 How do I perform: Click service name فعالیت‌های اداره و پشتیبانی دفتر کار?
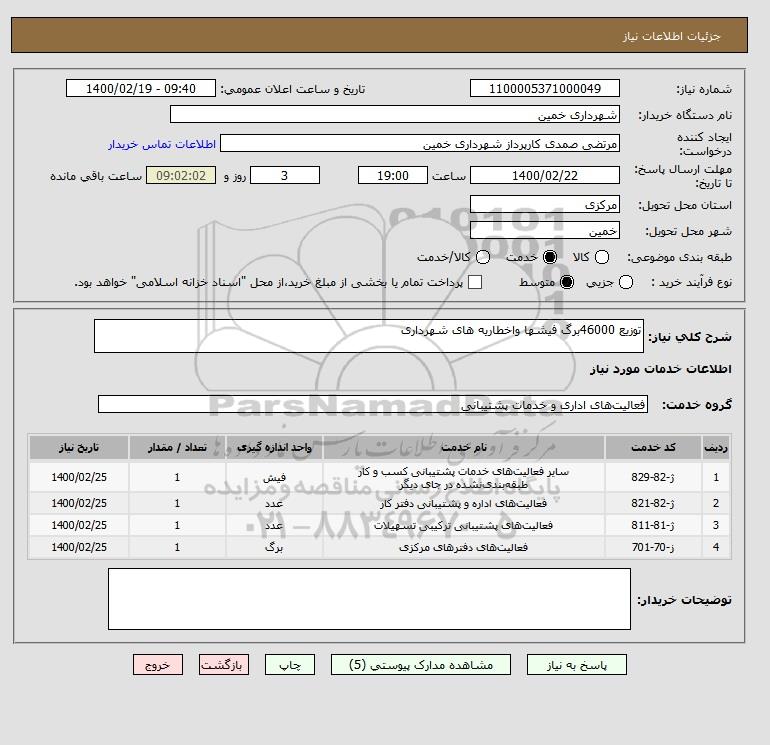(464, 503)
